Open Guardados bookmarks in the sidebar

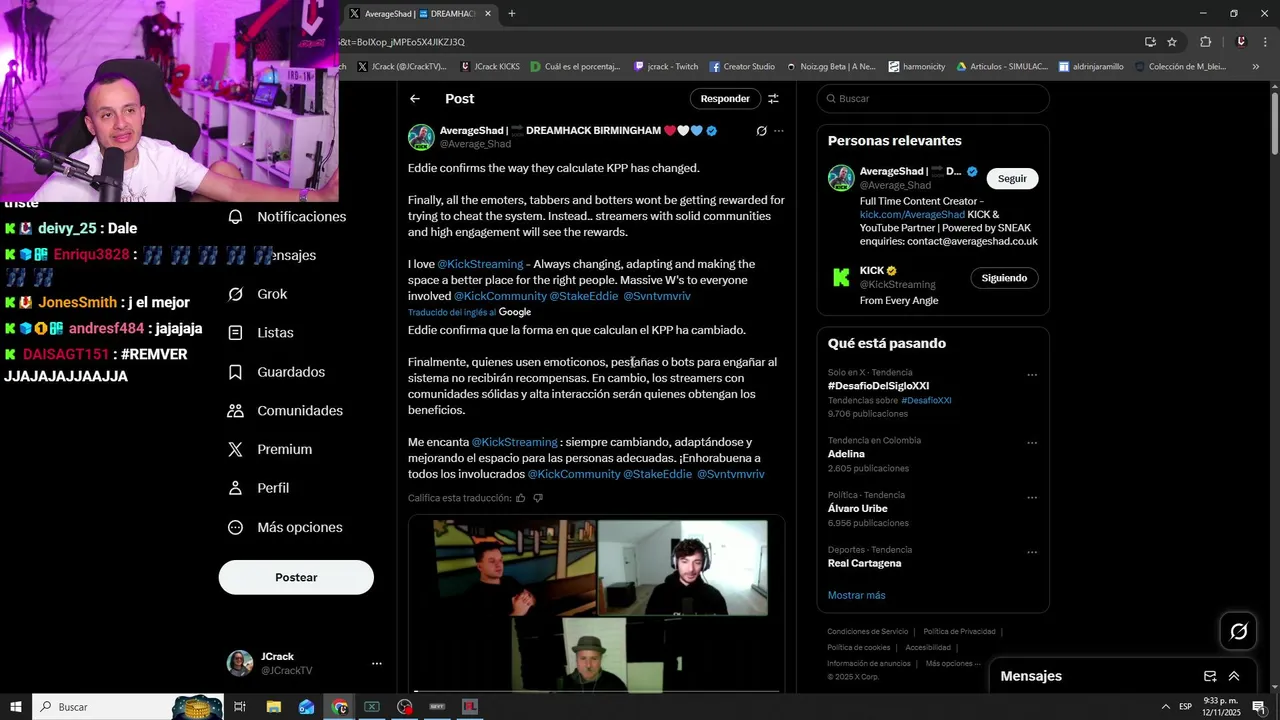277,372
